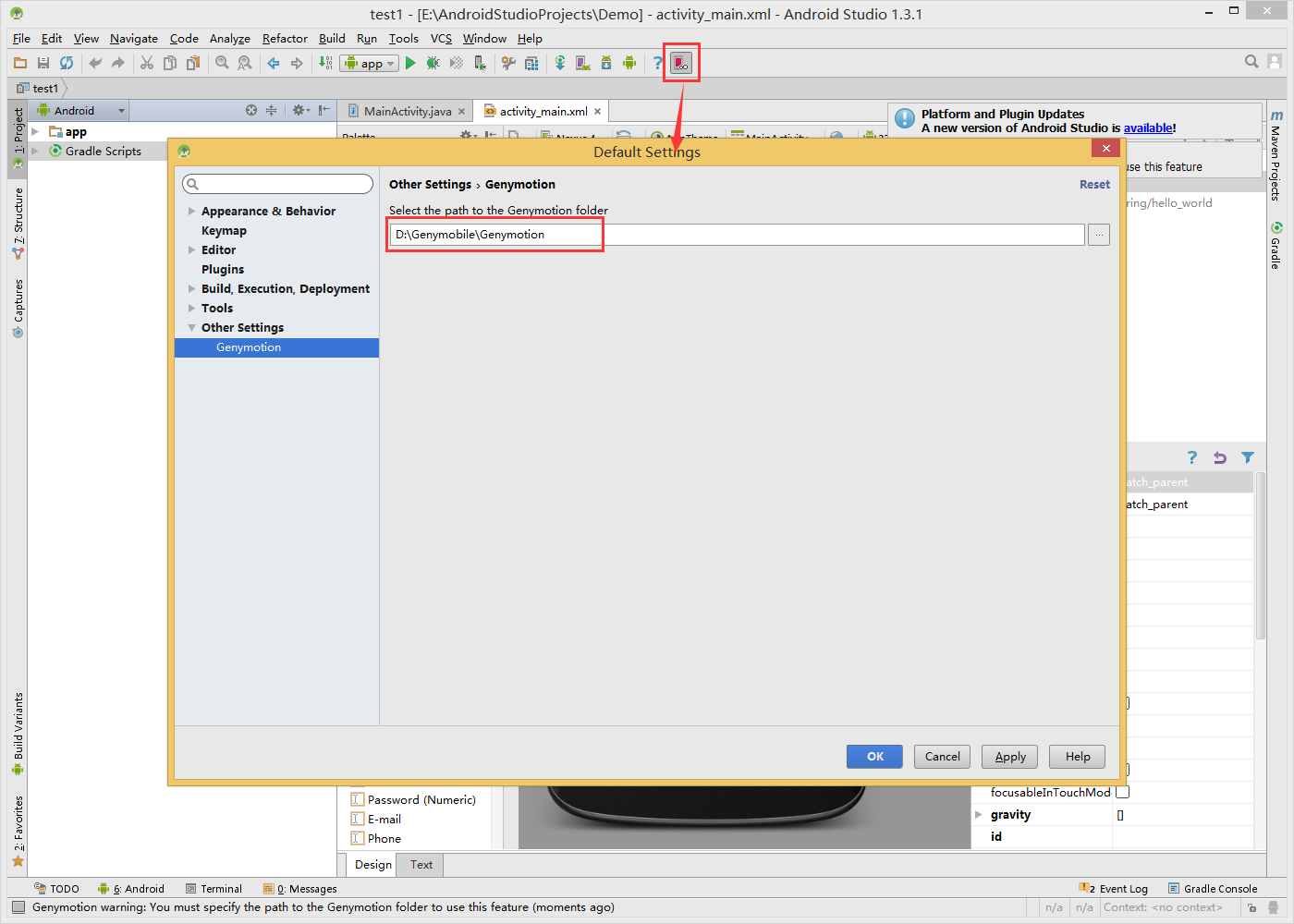
Task: Toggle the focusableInTouchMode checkbox
Action: 1123,792
